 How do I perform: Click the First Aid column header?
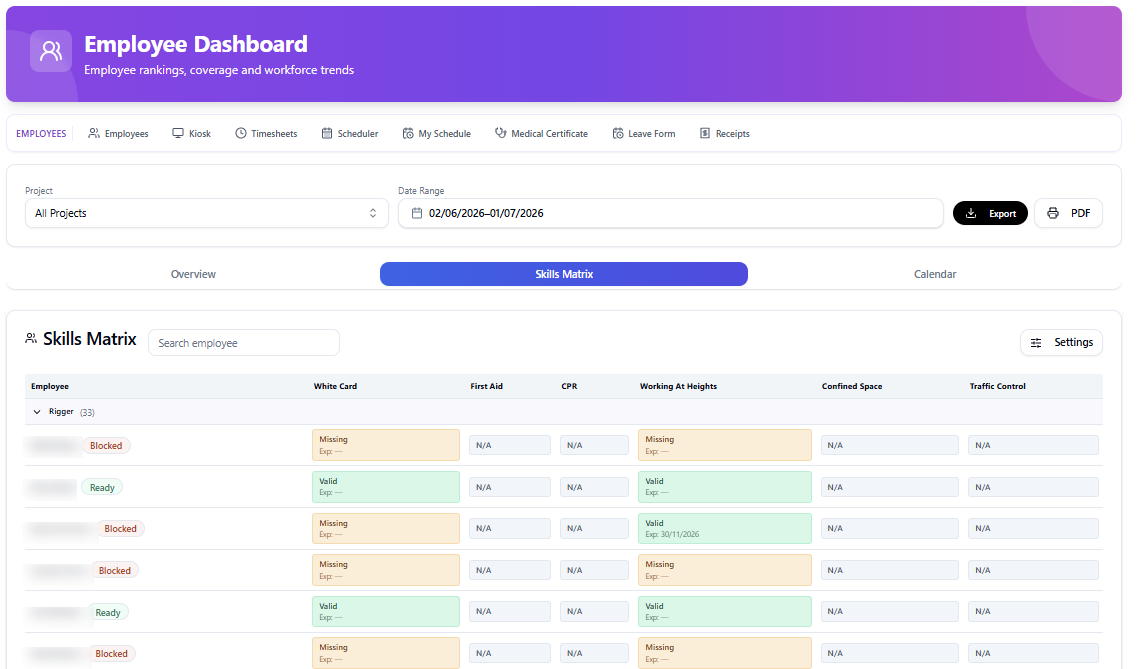coord(486,386)
